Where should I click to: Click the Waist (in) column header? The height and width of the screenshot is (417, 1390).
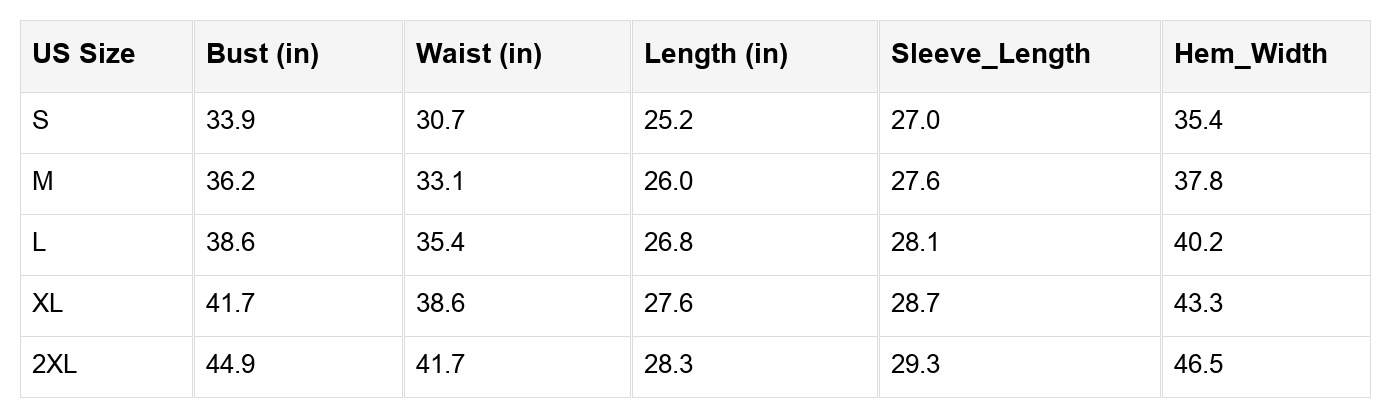click(x=478, y=54)
